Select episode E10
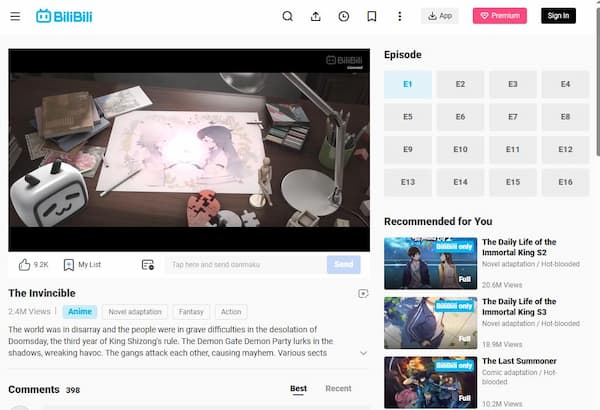 click(460, 149)
